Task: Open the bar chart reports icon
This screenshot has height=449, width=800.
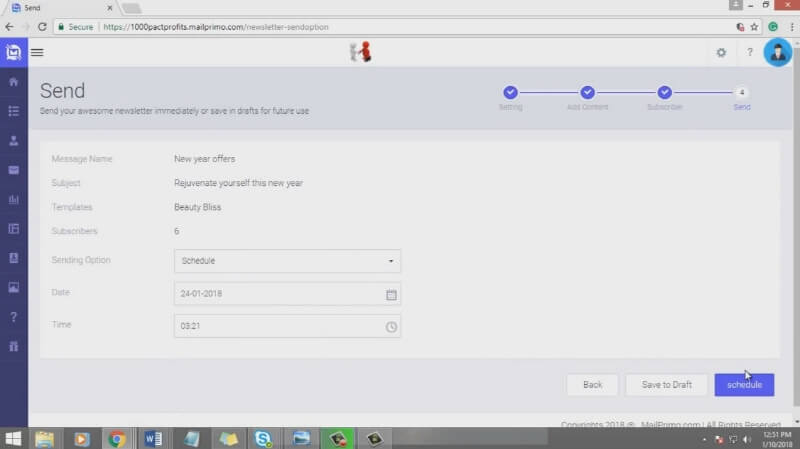Action: [14, 199]
